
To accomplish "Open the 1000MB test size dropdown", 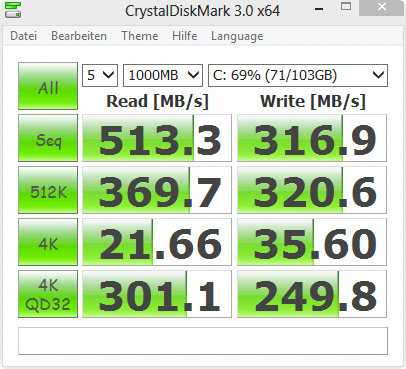I will (x=163, y=75).
